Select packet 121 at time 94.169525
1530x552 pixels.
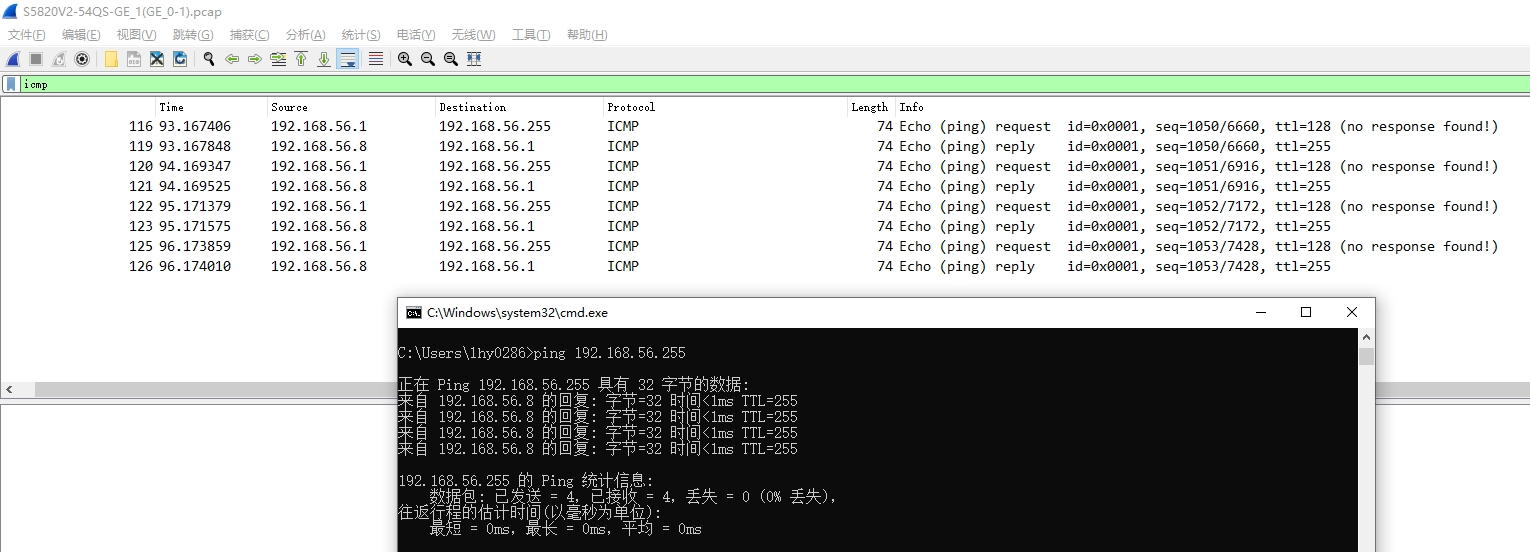click(x=765, y=187)
